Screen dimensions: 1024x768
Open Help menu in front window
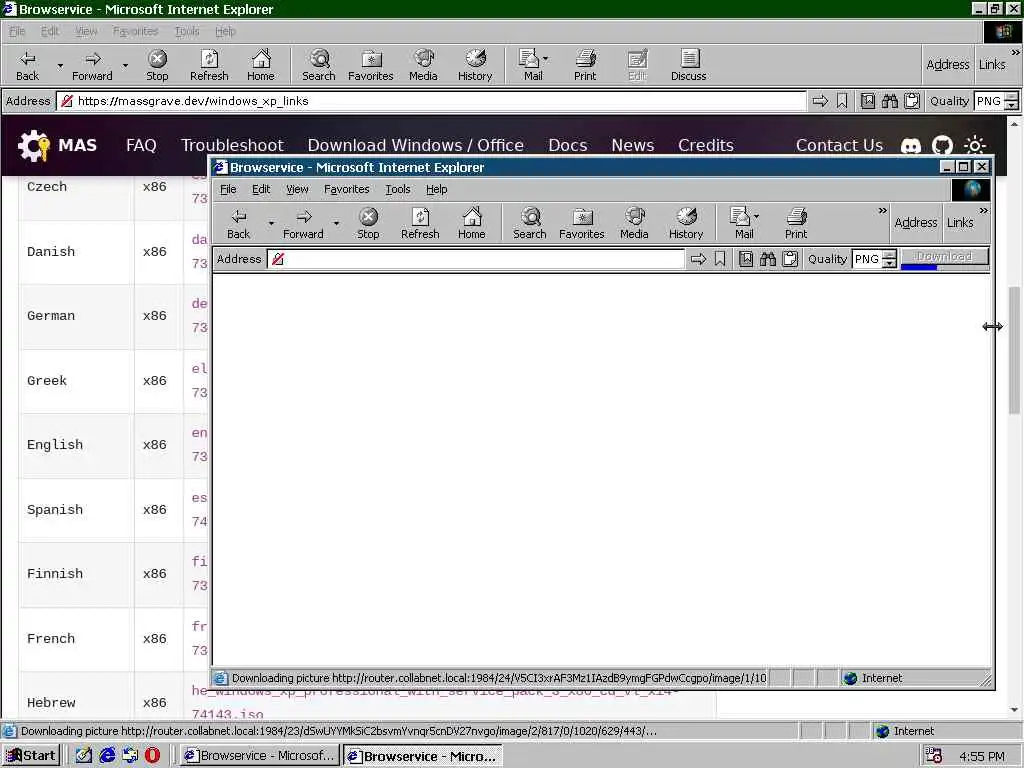[436, 189]
